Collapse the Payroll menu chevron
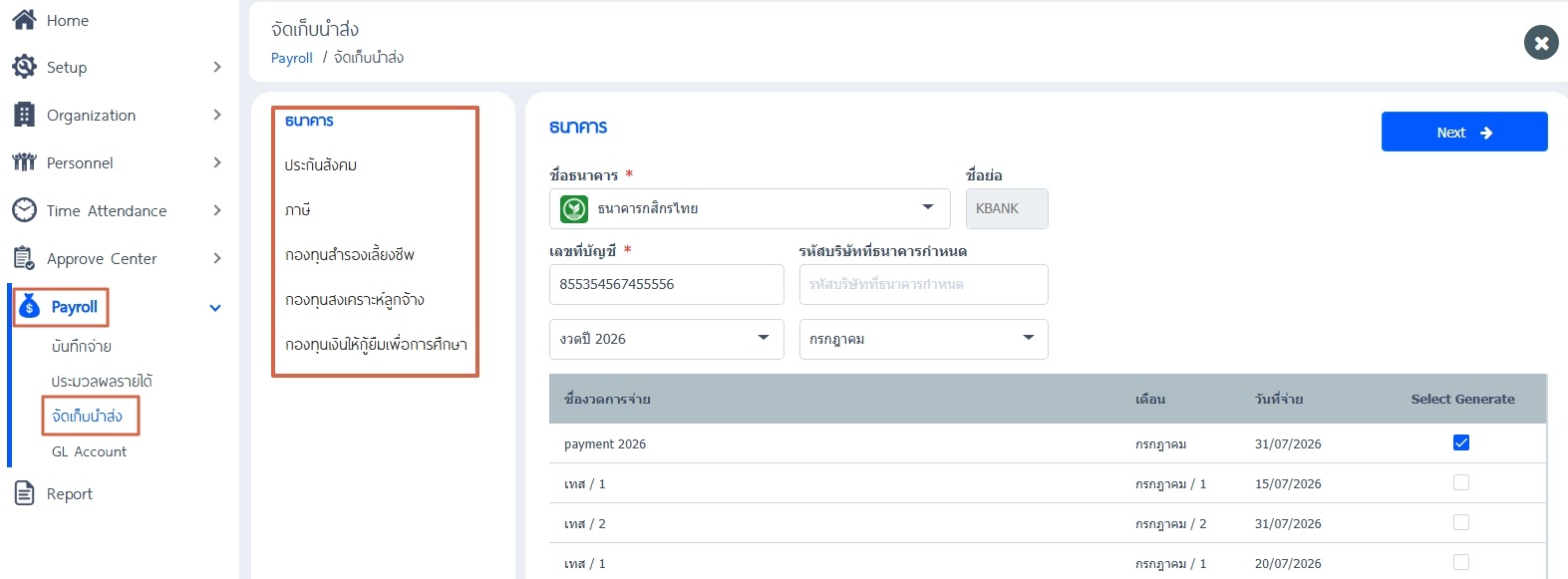Image resolution: width=1568 pixels, height=579 pixels. [215, 308]
